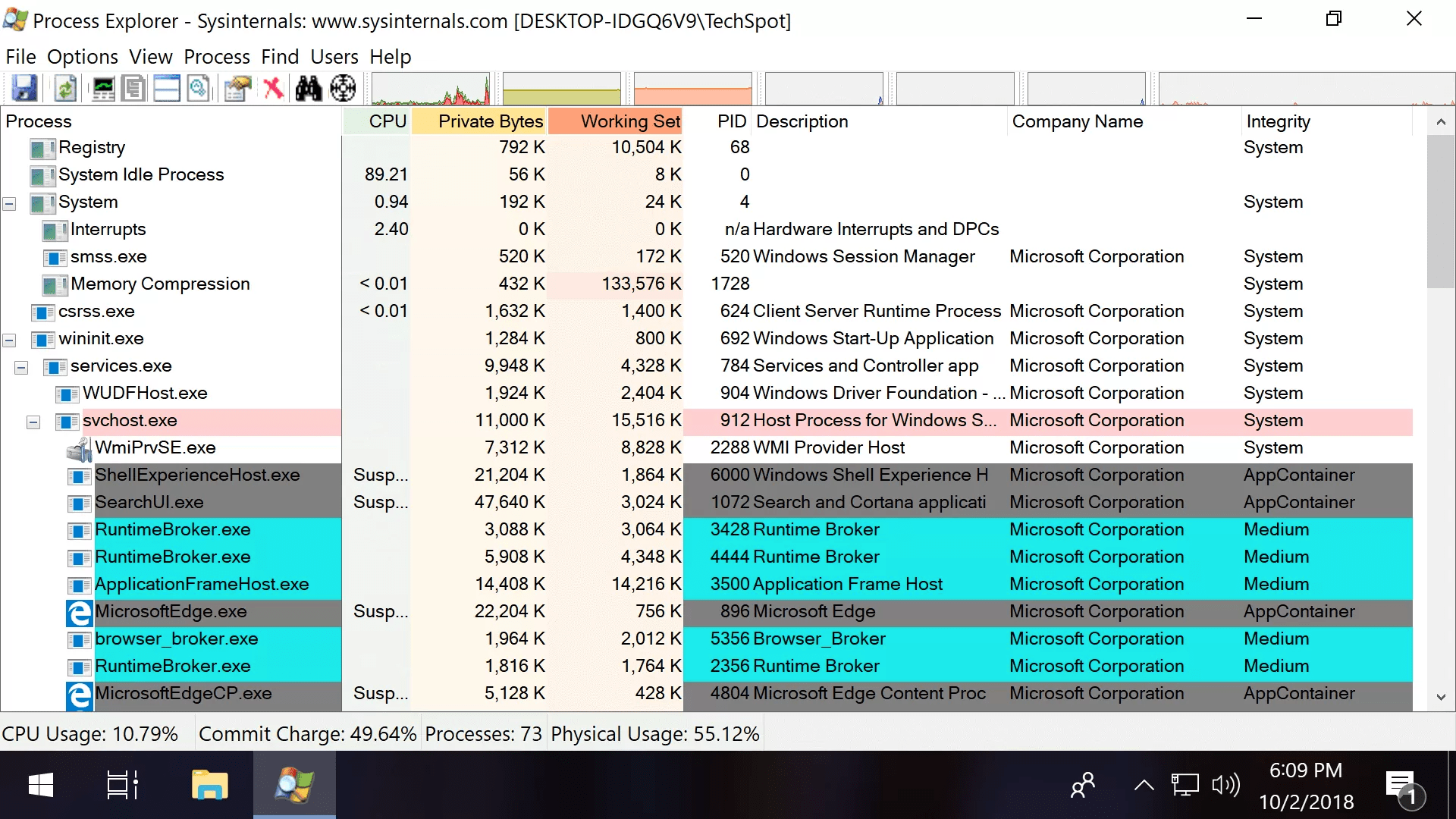This screenshot has height=819, width=1456.
Task: Collapse the services.exe tree node
Action: 21,367
